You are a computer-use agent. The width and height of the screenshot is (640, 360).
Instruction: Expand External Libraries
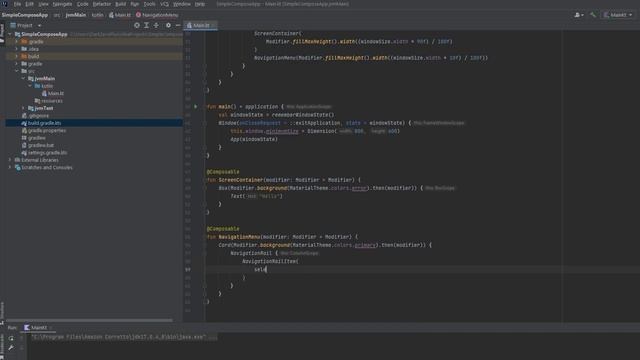click(x=10, y=160)
